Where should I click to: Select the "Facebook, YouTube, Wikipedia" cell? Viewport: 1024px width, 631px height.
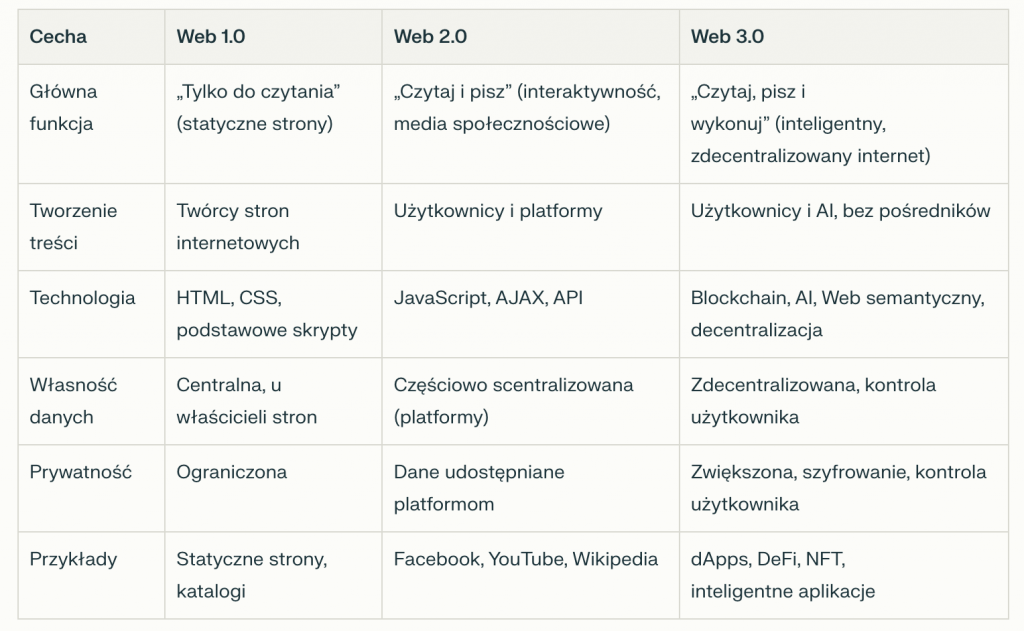[526, 559]
